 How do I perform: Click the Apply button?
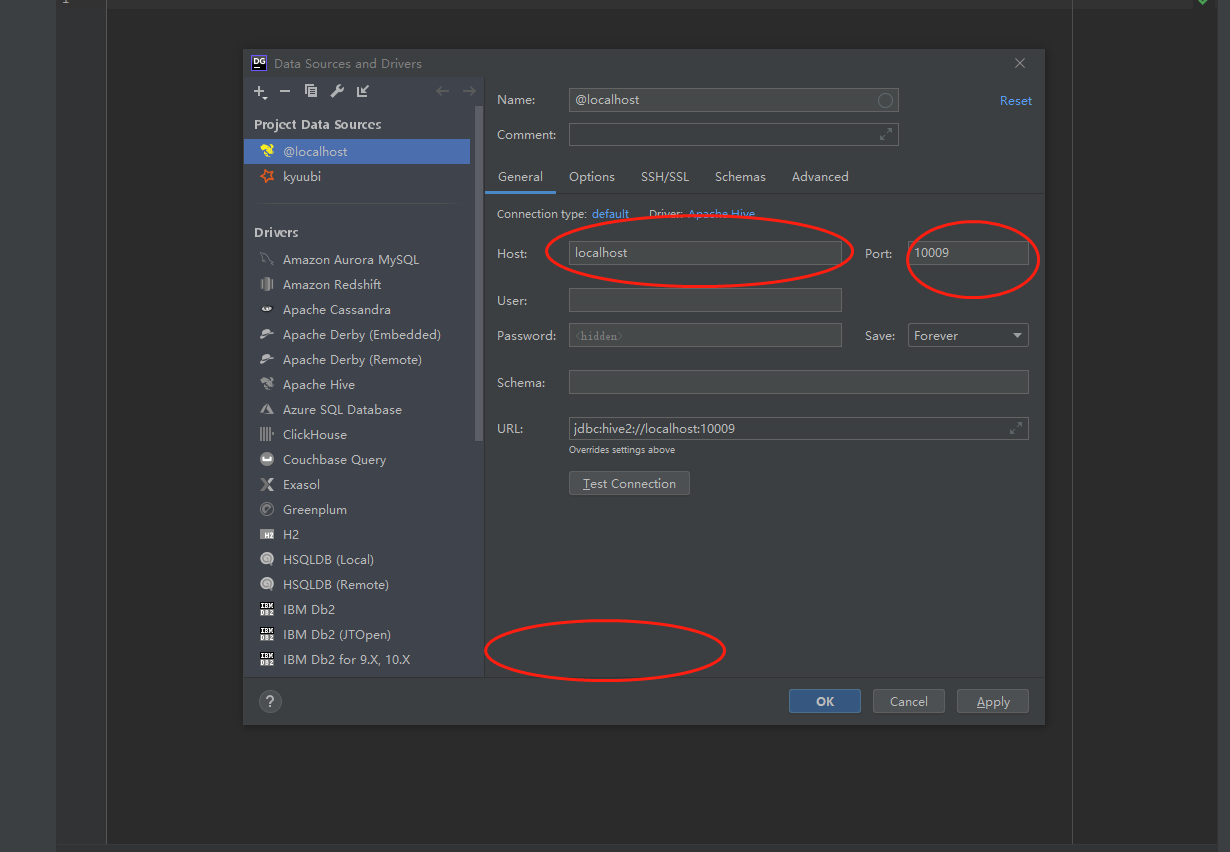[992, 702]
